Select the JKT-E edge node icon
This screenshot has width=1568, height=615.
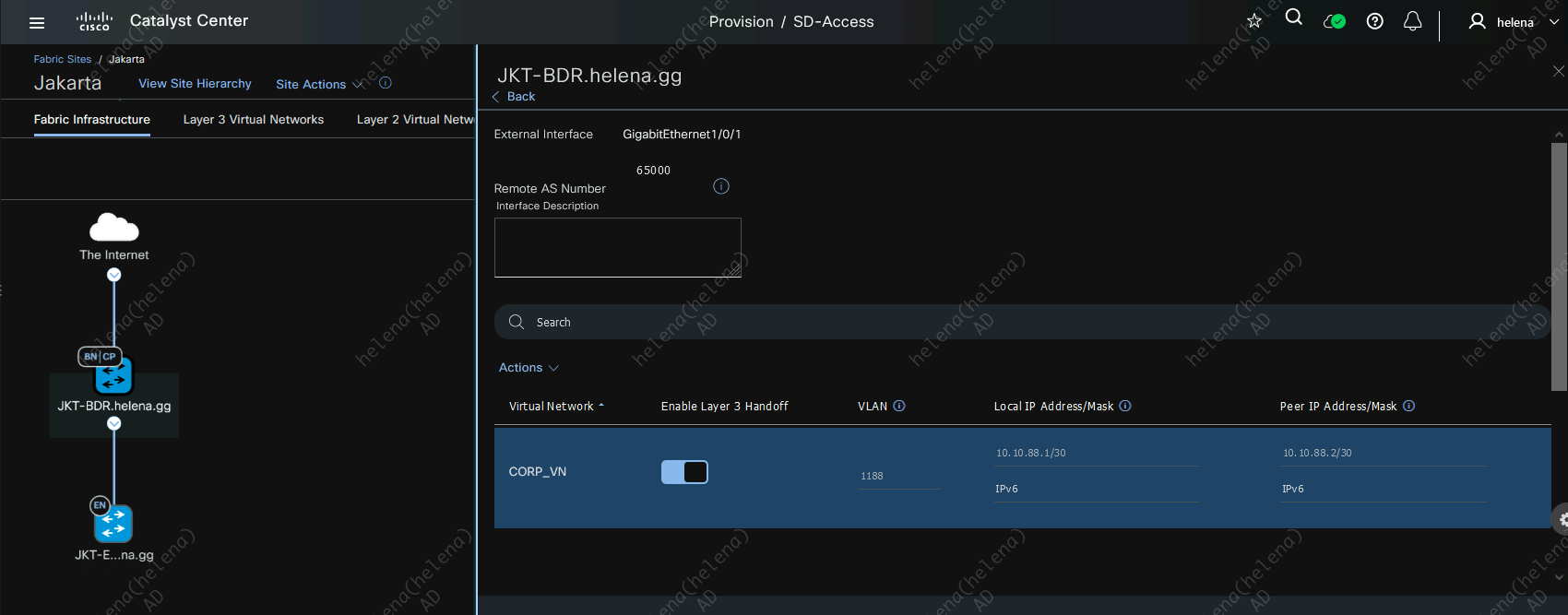point(113,524)
